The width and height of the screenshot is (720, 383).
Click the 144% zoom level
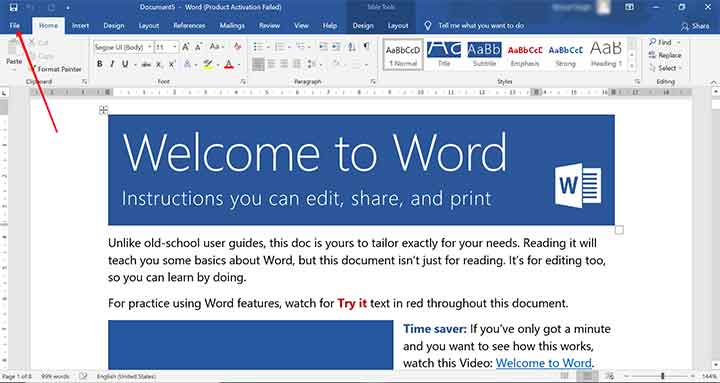[709, 377]
